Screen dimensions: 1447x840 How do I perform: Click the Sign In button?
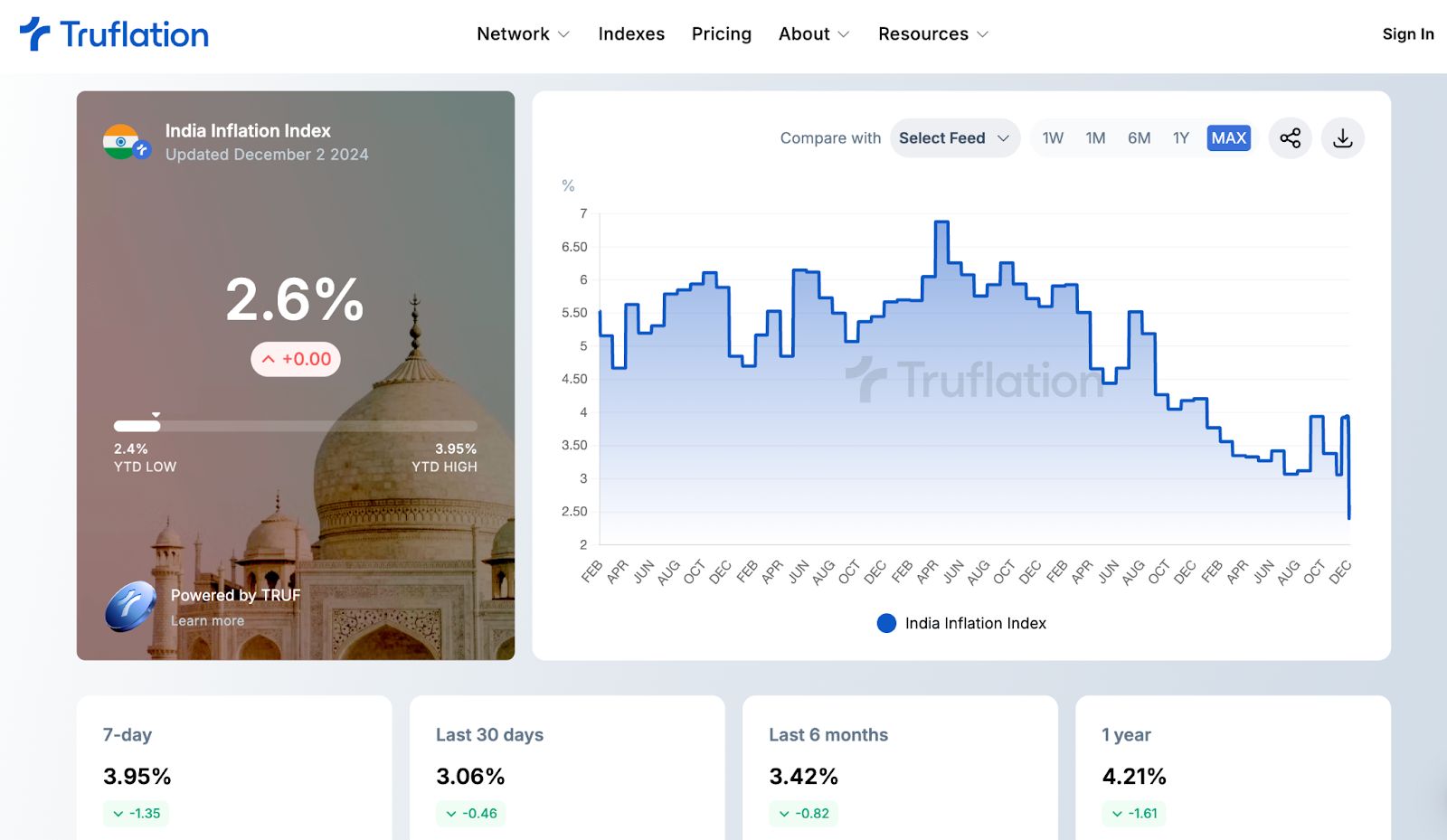(x=1407, y=34)
